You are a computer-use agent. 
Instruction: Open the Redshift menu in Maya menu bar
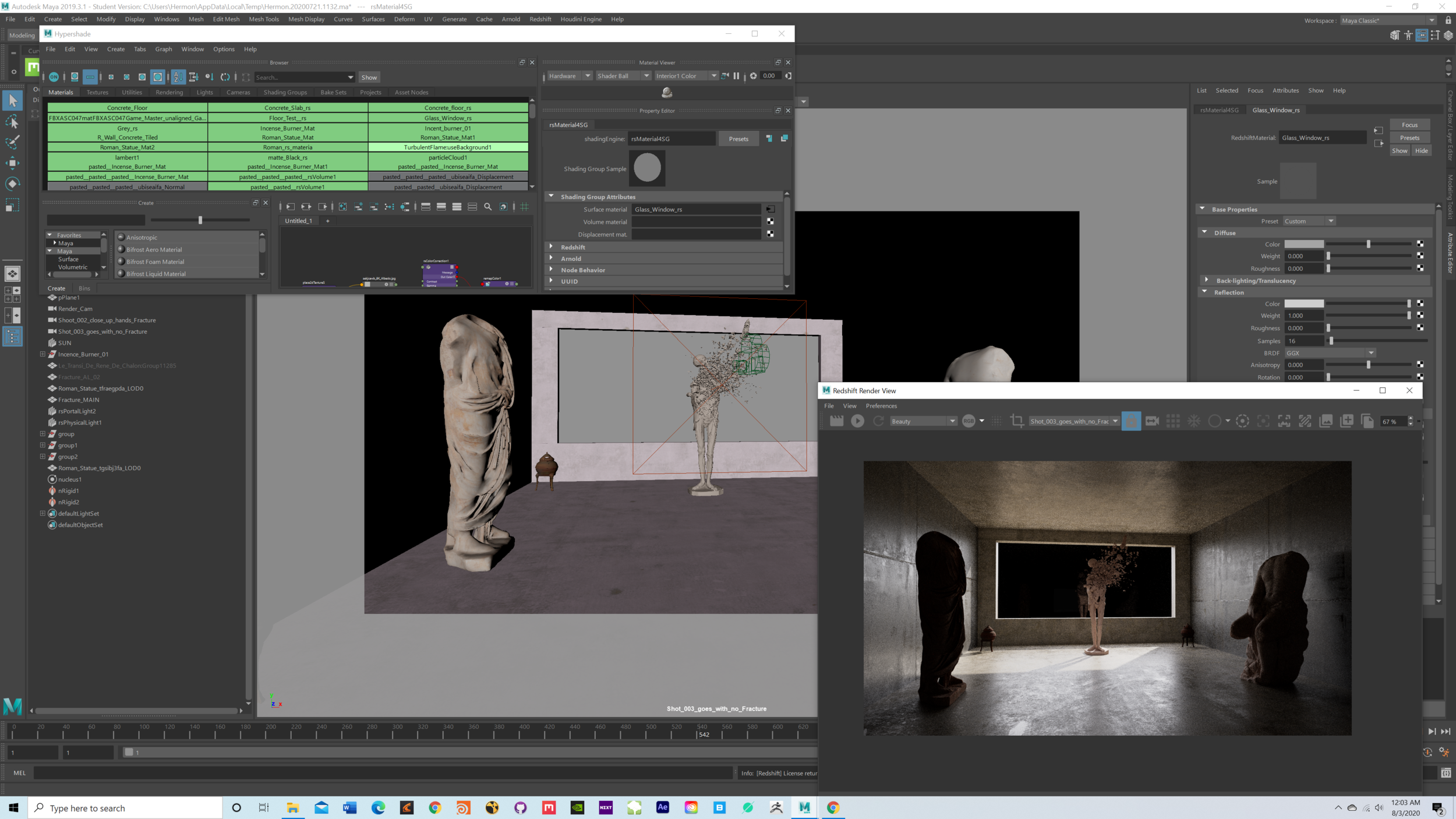(540, 19)
